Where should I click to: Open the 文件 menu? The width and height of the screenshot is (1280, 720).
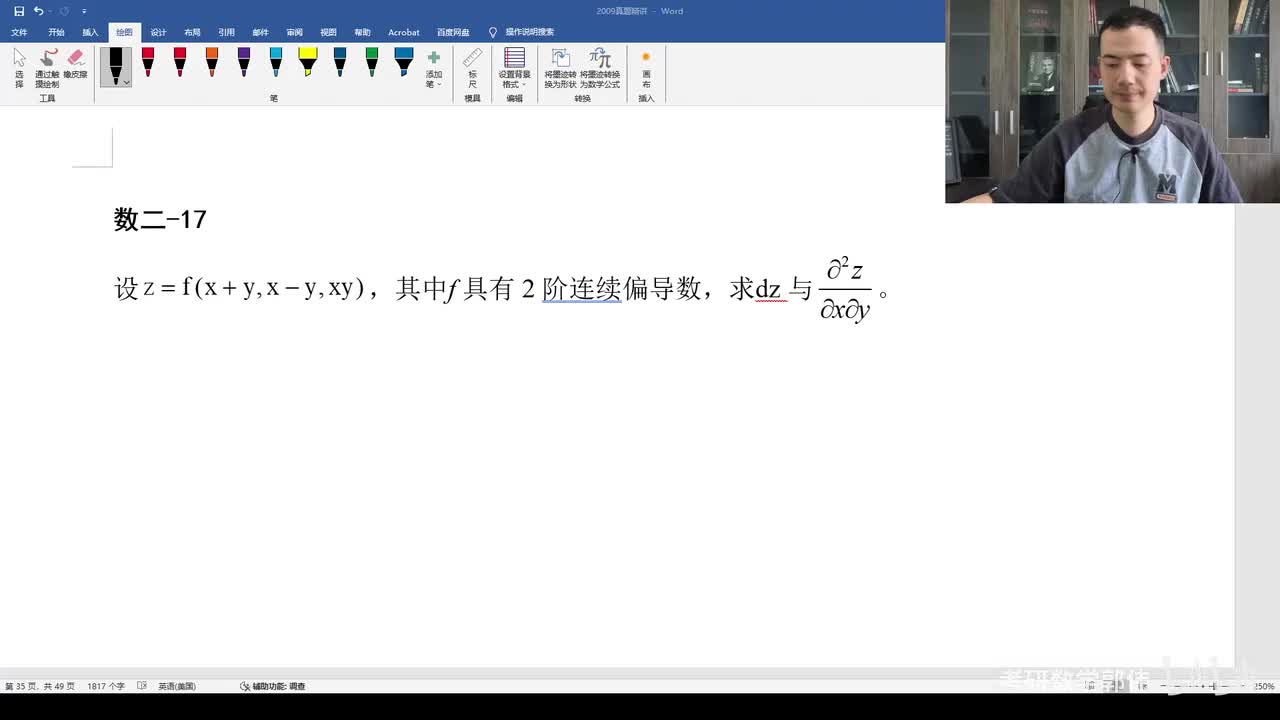(19, 32)
